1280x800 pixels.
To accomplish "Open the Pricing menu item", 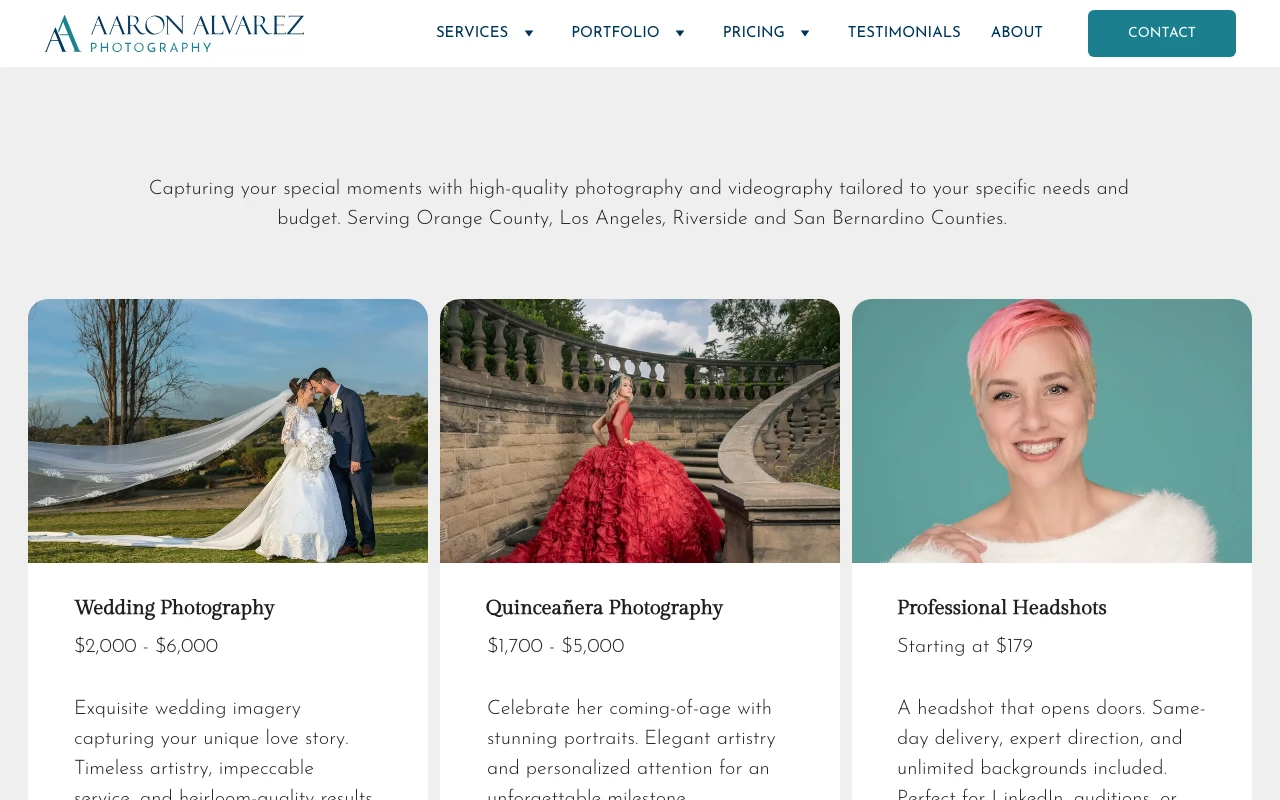I will click(x=754, y=33).
